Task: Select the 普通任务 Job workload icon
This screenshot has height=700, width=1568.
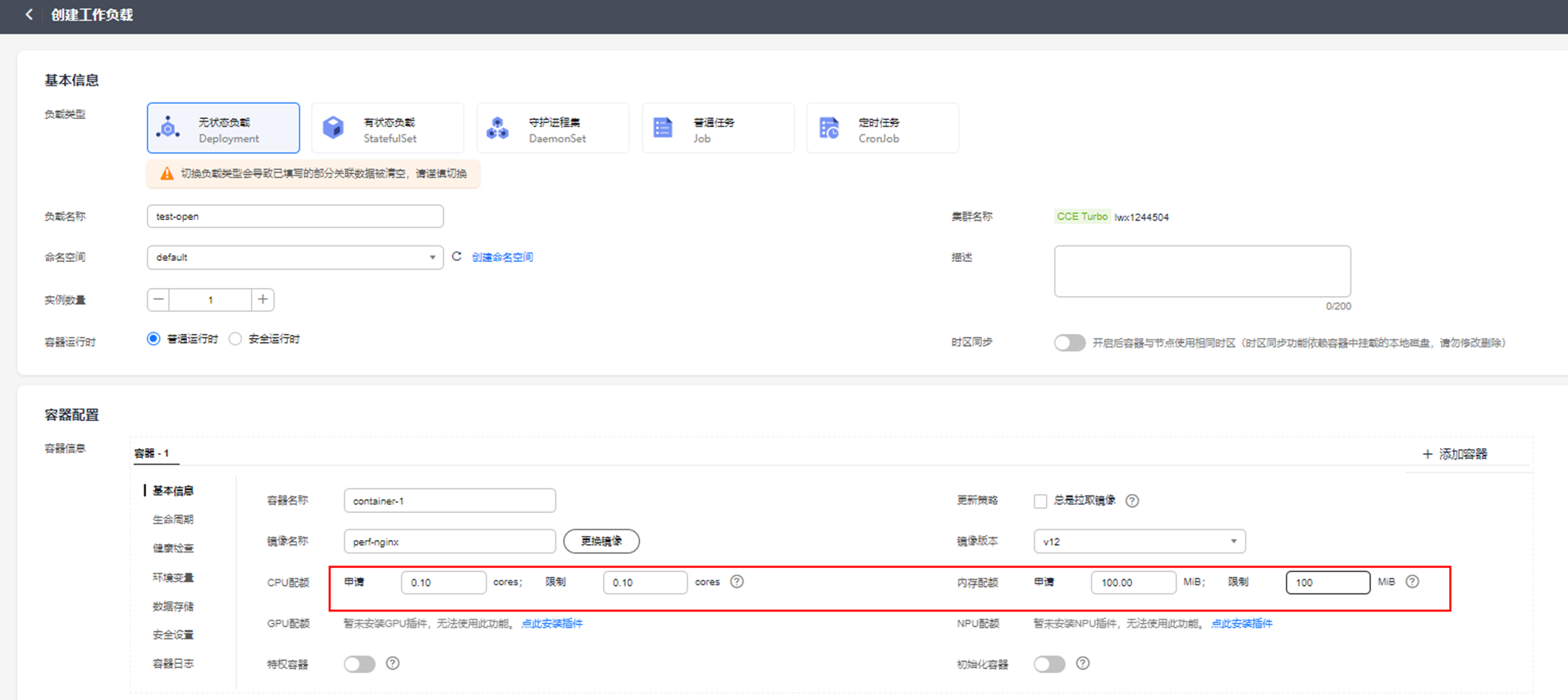Action: (663, 128)
